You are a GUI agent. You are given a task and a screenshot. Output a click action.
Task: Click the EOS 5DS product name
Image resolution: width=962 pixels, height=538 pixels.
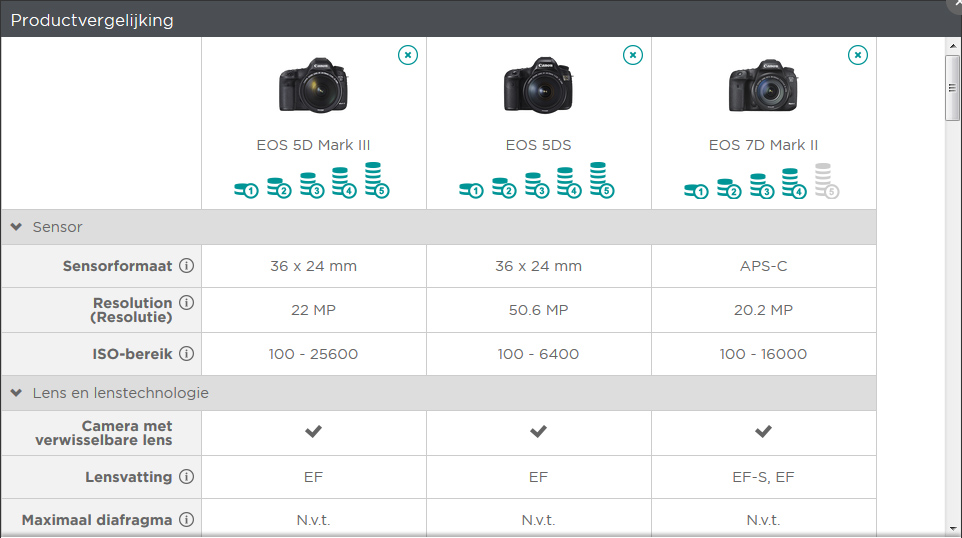538,145
